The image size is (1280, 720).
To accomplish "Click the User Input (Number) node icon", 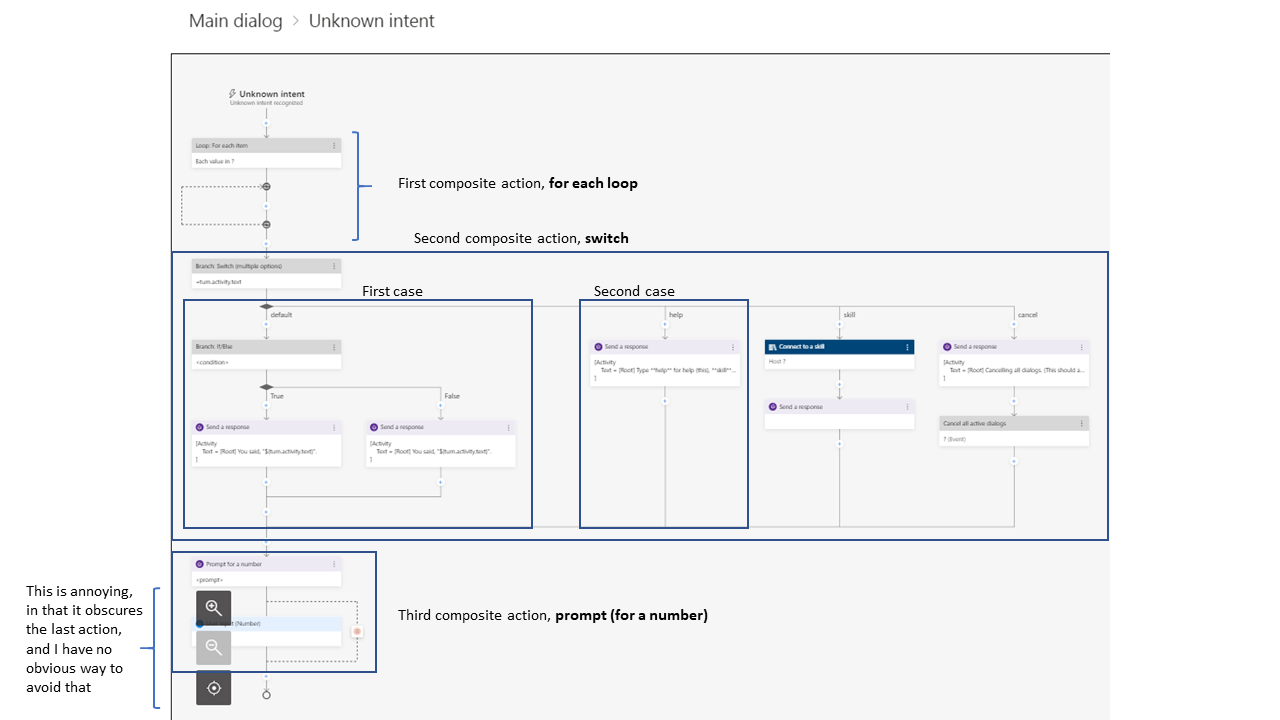I will click(x=200, y=623).
